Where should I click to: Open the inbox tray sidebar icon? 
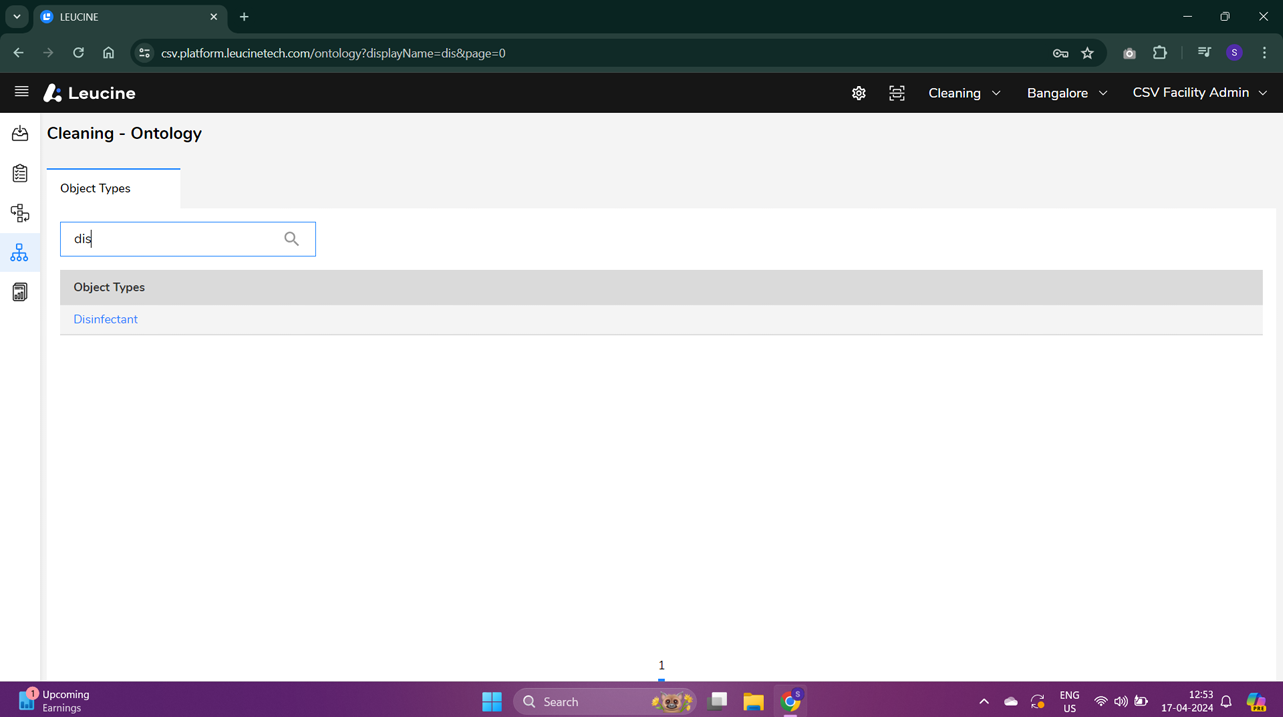pyautogui.click(x=20, y=133)
